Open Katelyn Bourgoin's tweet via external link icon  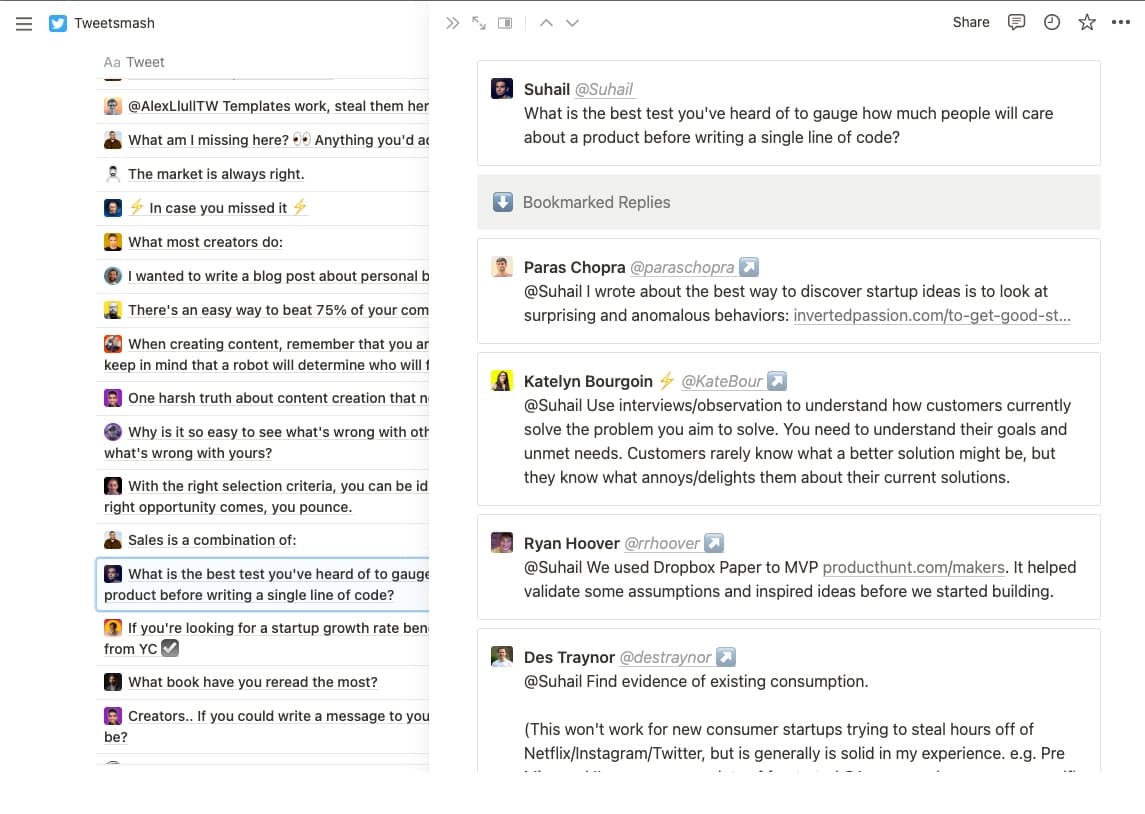(x=777, y=380)
